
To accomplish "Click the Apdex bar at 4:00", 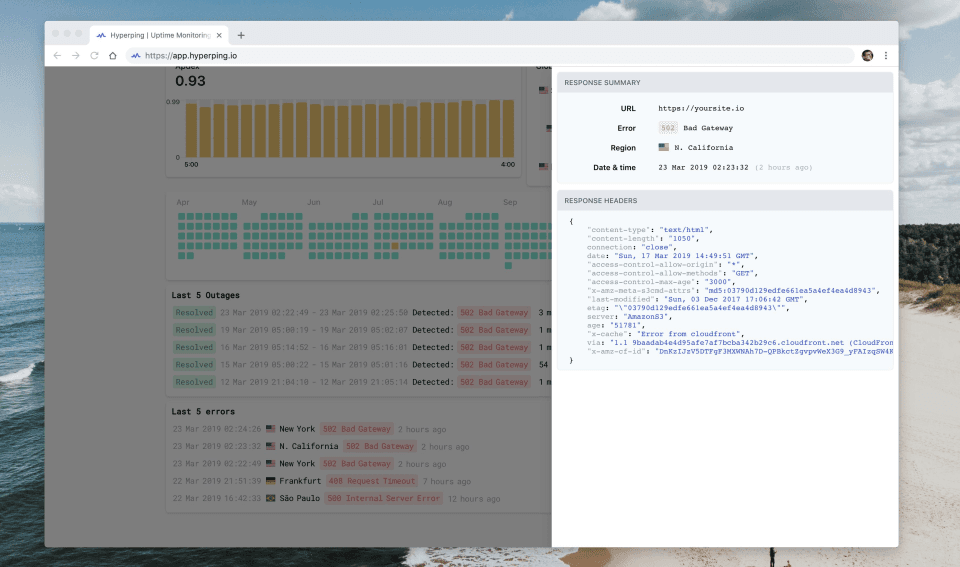I will click(508, 129).
